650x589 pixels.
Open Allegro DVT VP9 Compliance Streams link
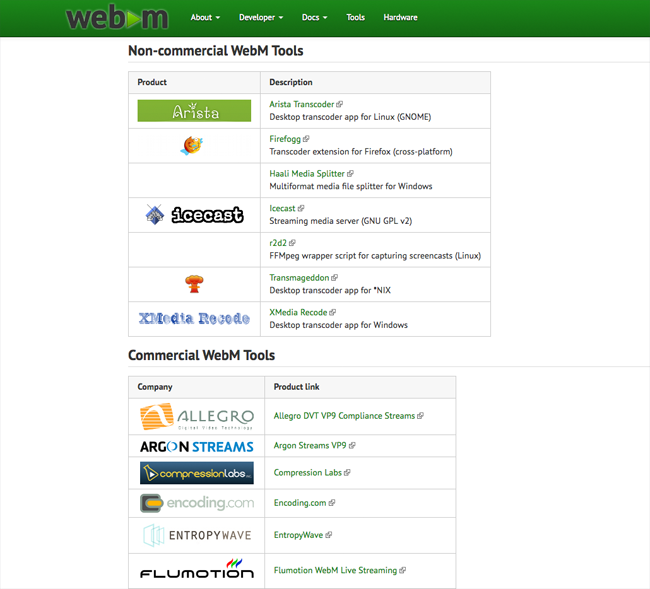pyautogui.click(x=344, y=416)
